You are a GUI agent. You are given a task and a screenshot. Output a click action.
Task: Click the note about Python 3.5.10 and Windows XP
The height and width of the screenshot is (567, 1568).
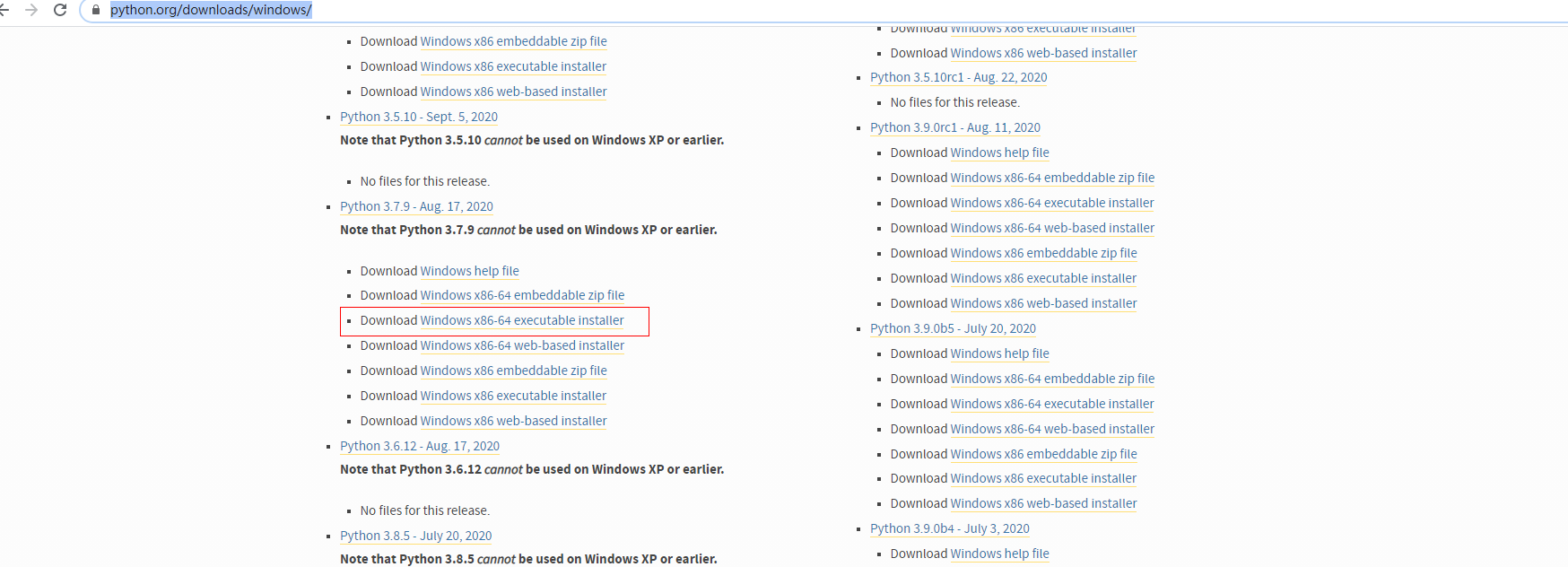click(532, 140)
